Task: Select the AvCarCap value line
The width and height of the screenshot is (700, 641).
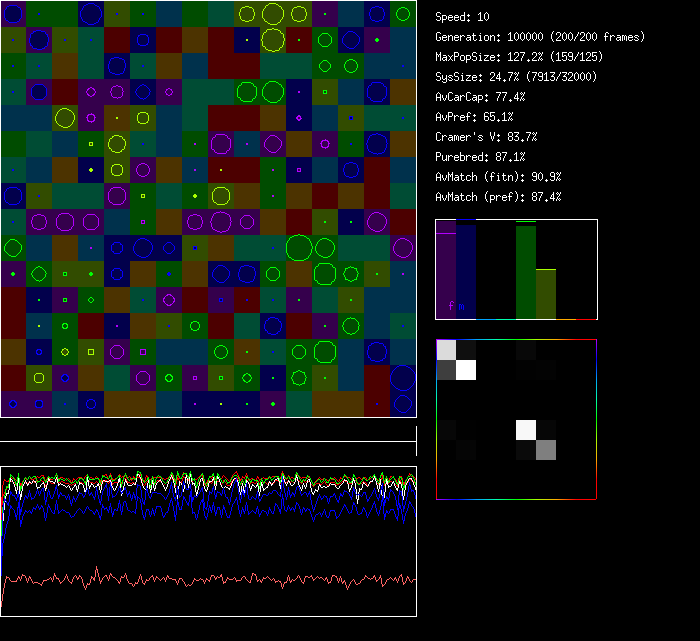Action: [480, 97]
